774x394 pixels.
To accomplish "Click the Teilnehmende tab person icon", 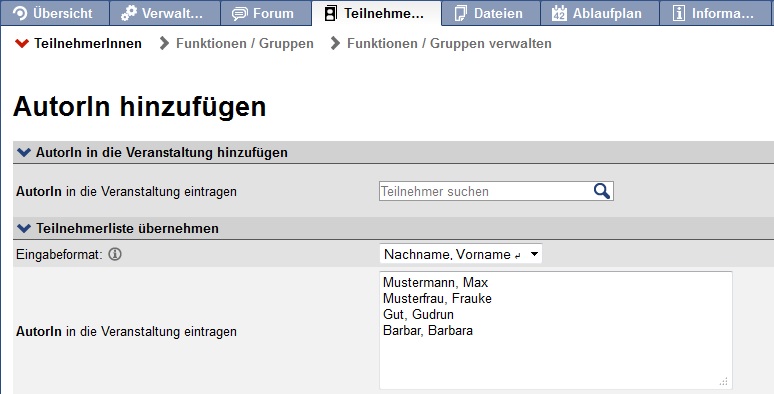I will (x=331, y=13).
